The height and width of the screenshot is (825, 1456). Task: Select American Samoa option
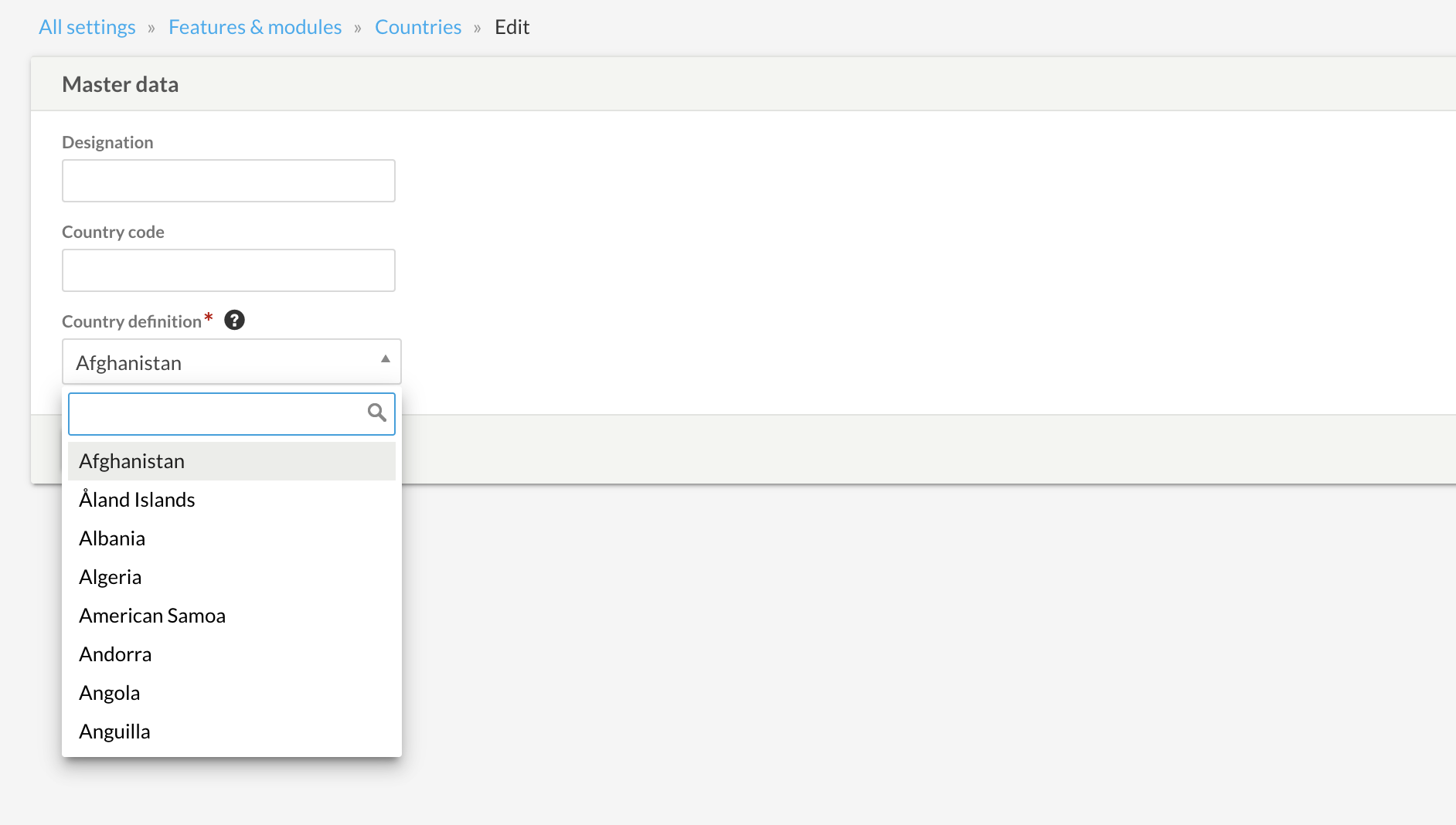232,616
